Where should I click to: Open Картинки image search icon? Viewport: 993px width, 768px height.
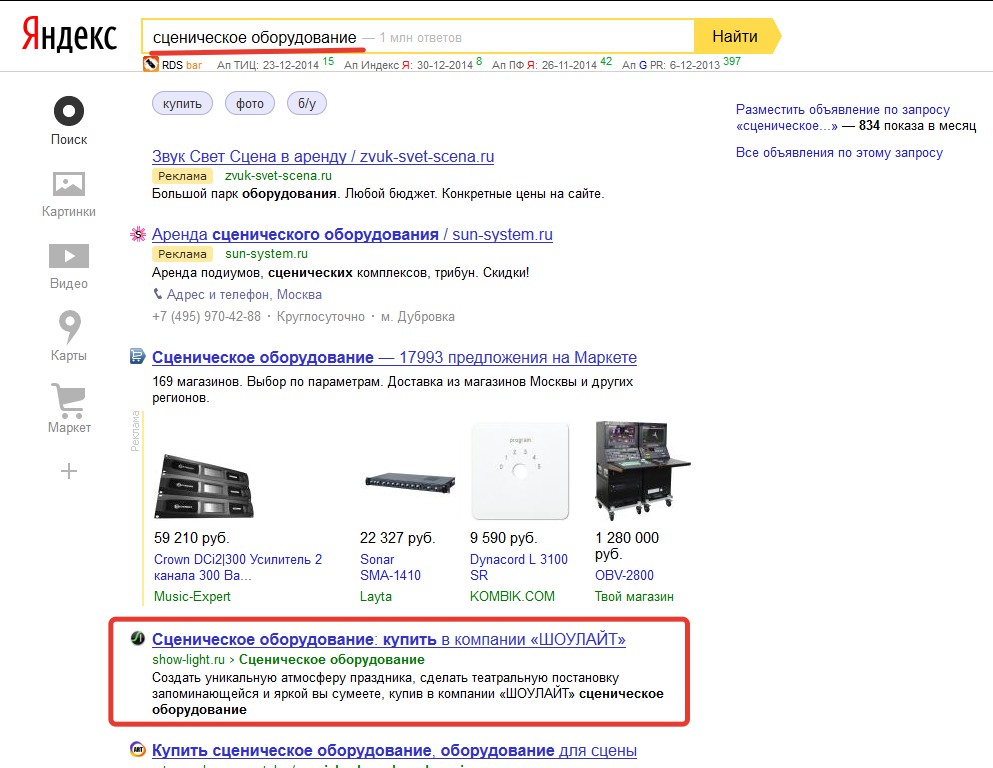tap(69, 184)
